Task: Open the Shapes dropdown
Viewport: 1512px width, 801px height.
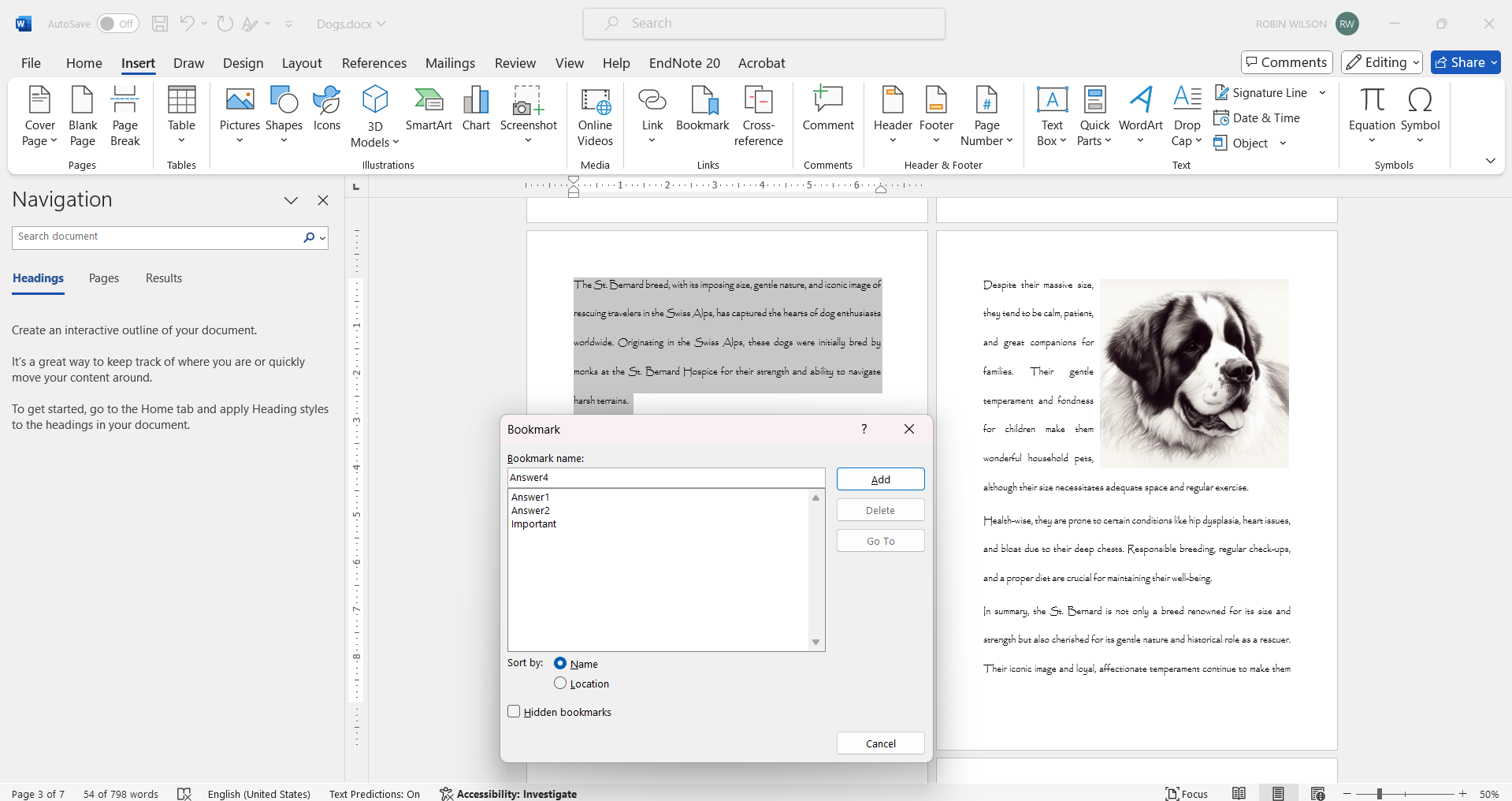Action: tap(284, 114)
